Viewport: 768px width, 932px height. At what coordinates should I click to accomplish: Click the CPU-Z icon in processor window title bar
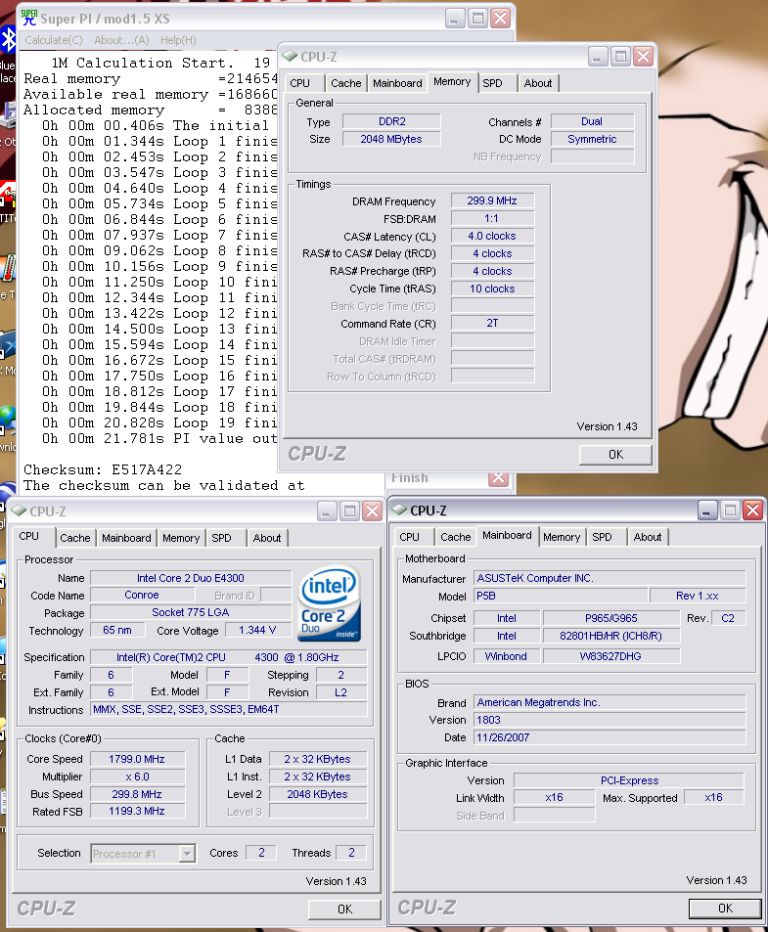pos(19,511)
